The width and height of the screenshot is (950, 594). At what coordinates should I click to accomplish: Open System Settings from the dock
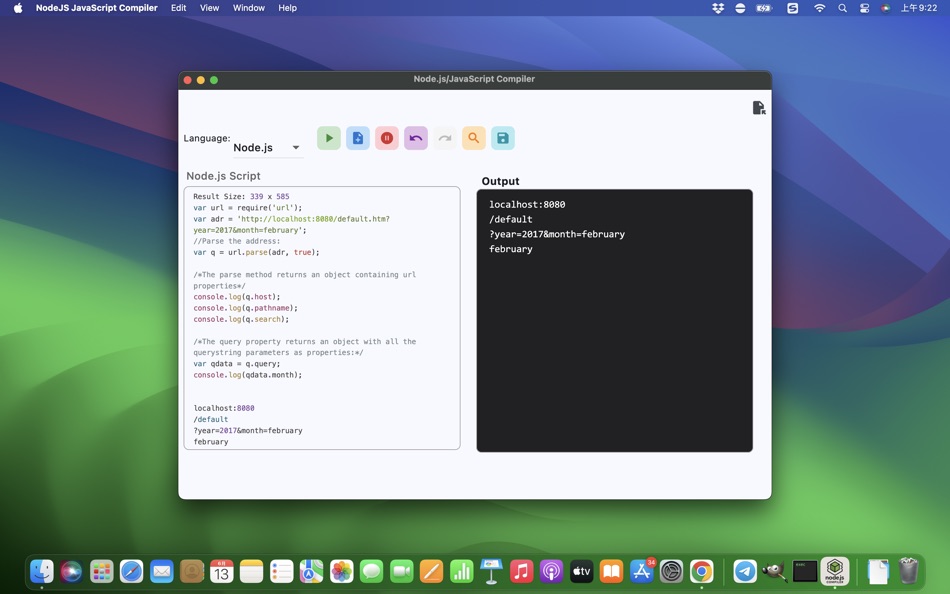[671, 571]
